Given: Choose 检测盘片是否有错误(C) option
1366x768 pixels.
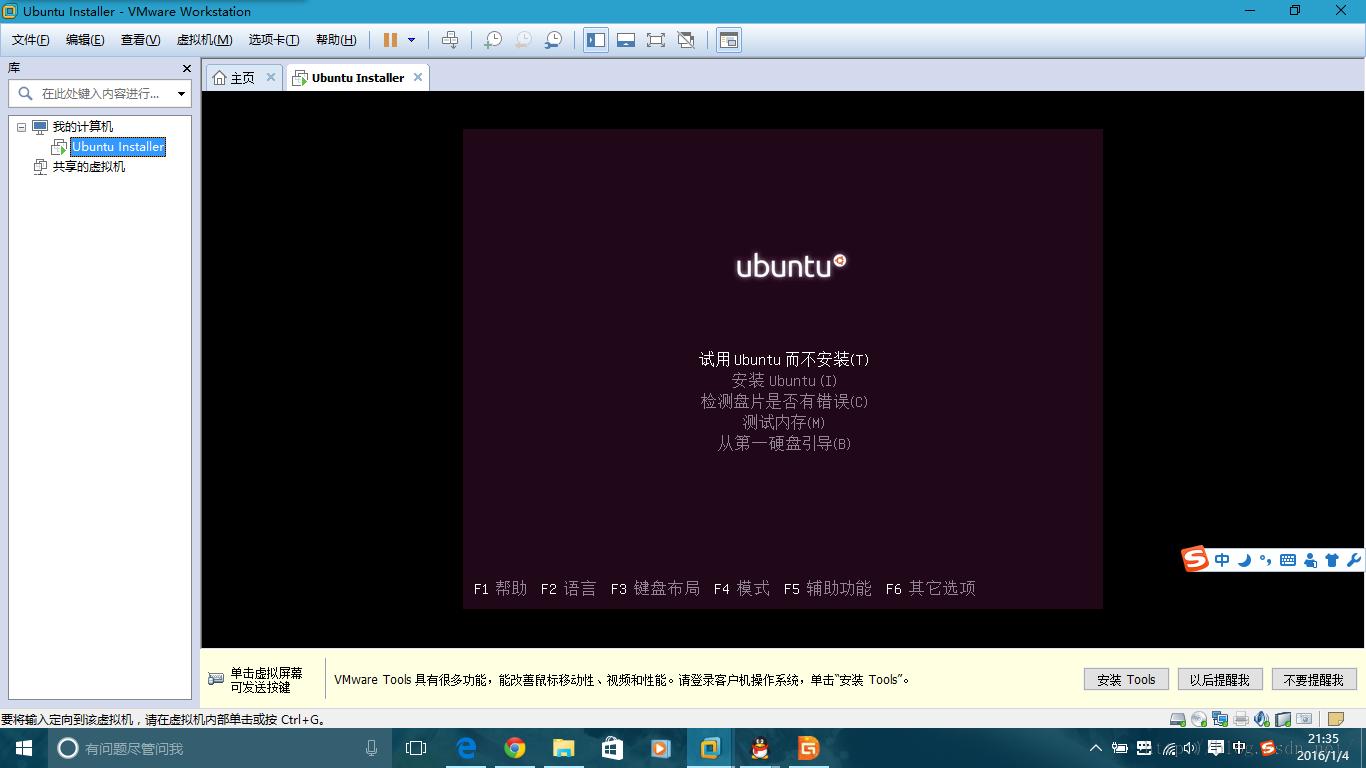Looking at the screenshot, I should coord(784,401).
